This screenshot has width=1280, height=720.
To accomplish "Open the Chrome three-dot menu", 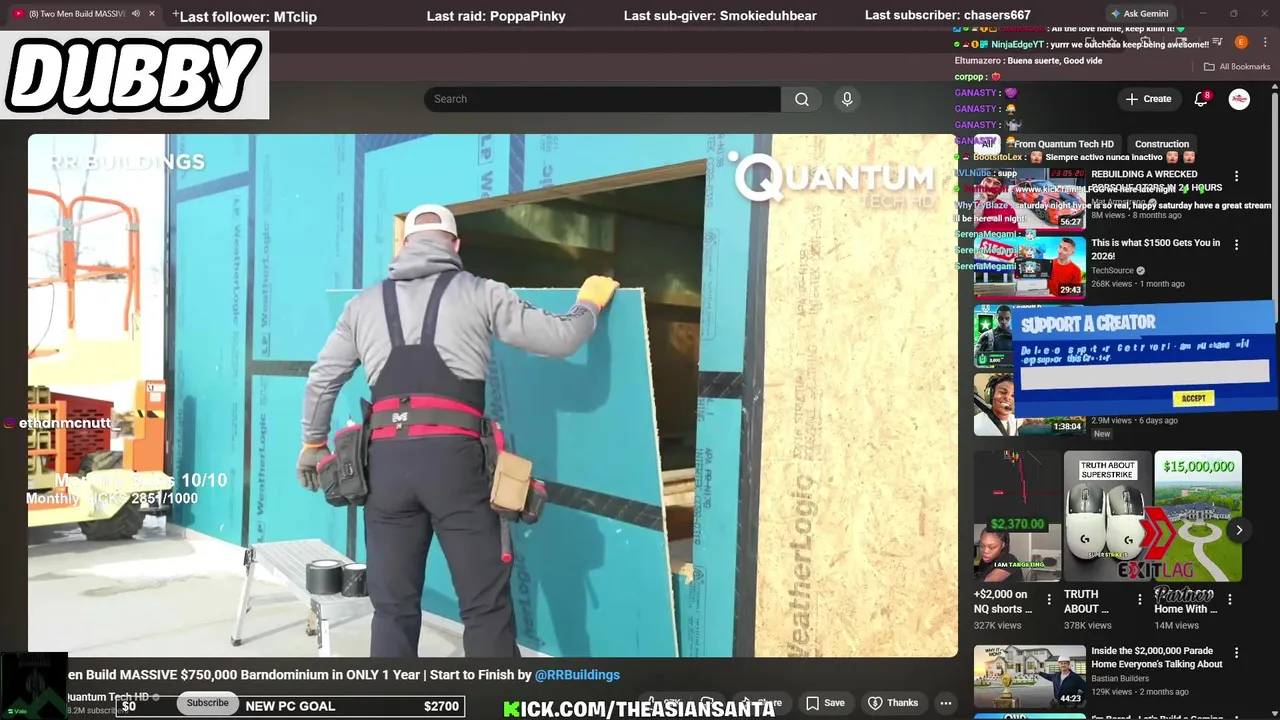I will pos(1264,42).
